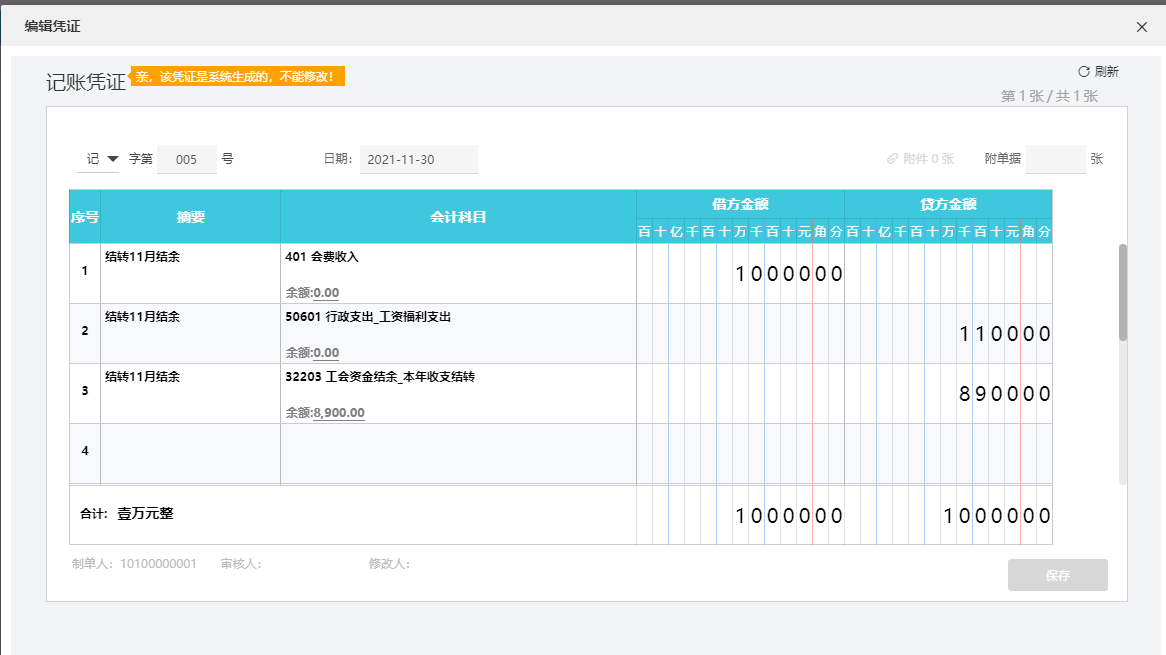Click the refresh icon next to 刷新

1083,71
